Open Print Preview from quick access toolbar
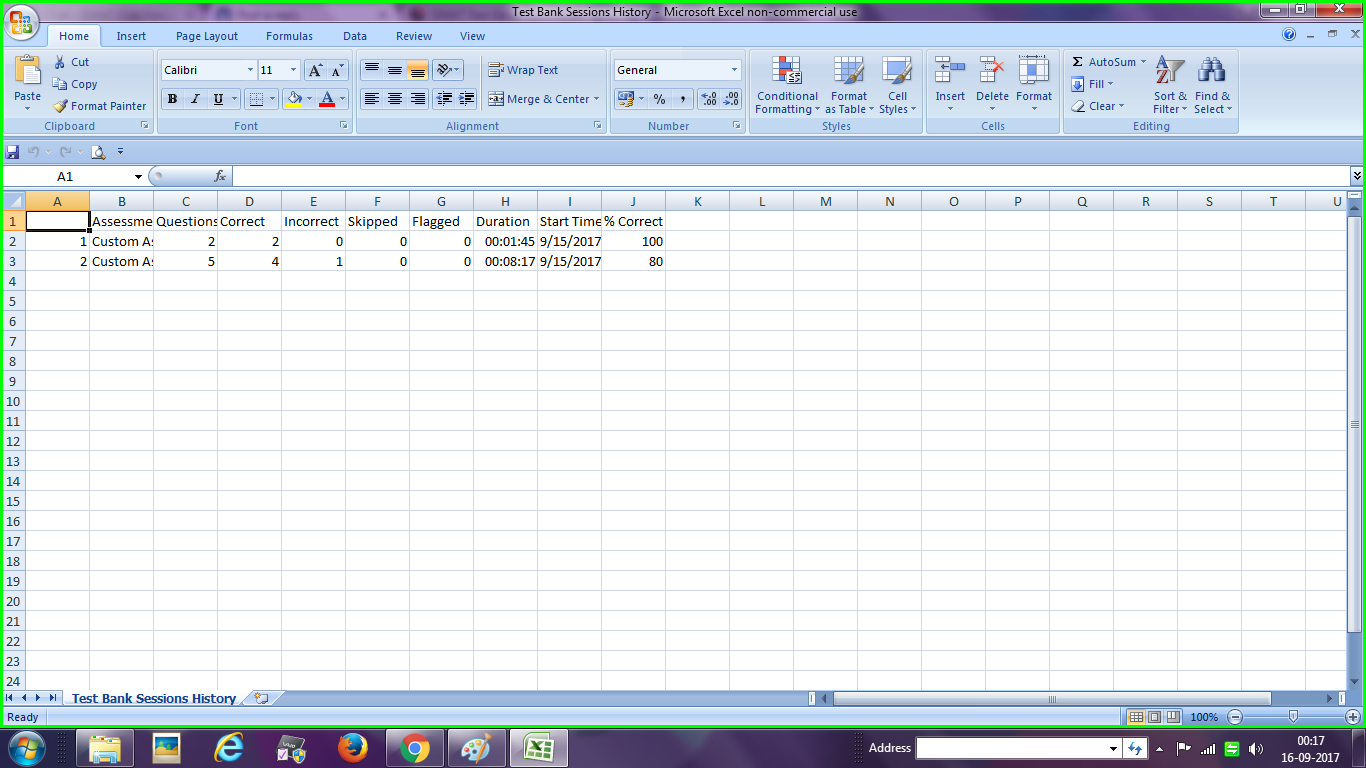The height and width of the screenshot is (768, 1366). tap(98, 152)
